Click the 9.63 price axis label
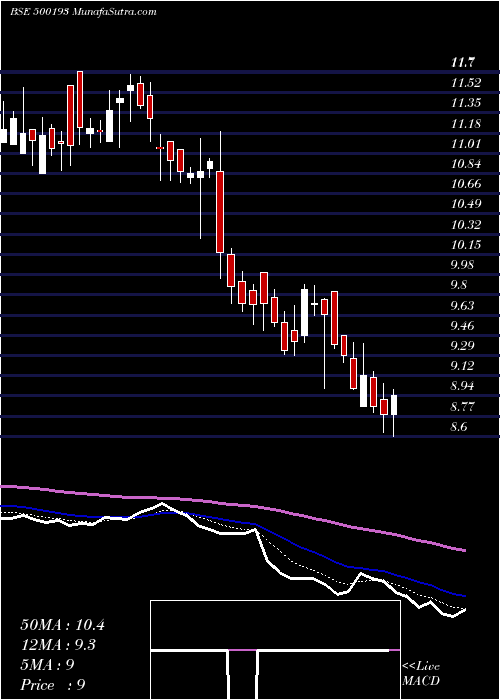Image resolution: width=500 pixels, height=700 pixels. (462, 305)
